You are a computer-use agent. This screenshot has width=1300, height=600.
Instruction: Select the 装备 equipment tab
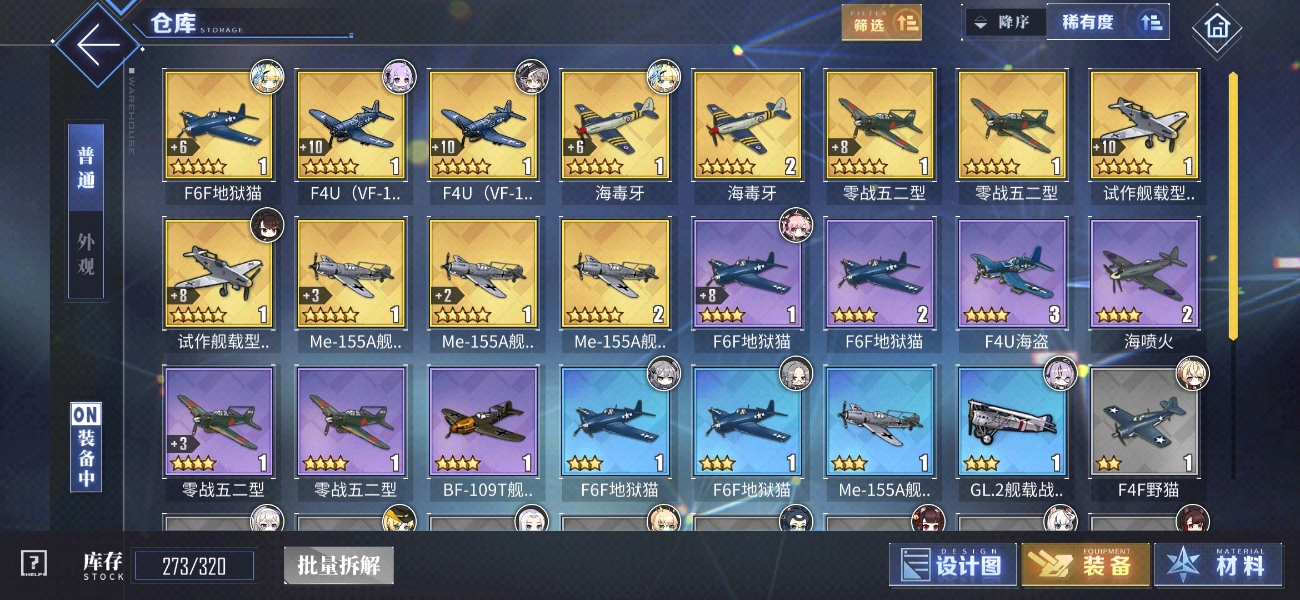coord(1085,565)
